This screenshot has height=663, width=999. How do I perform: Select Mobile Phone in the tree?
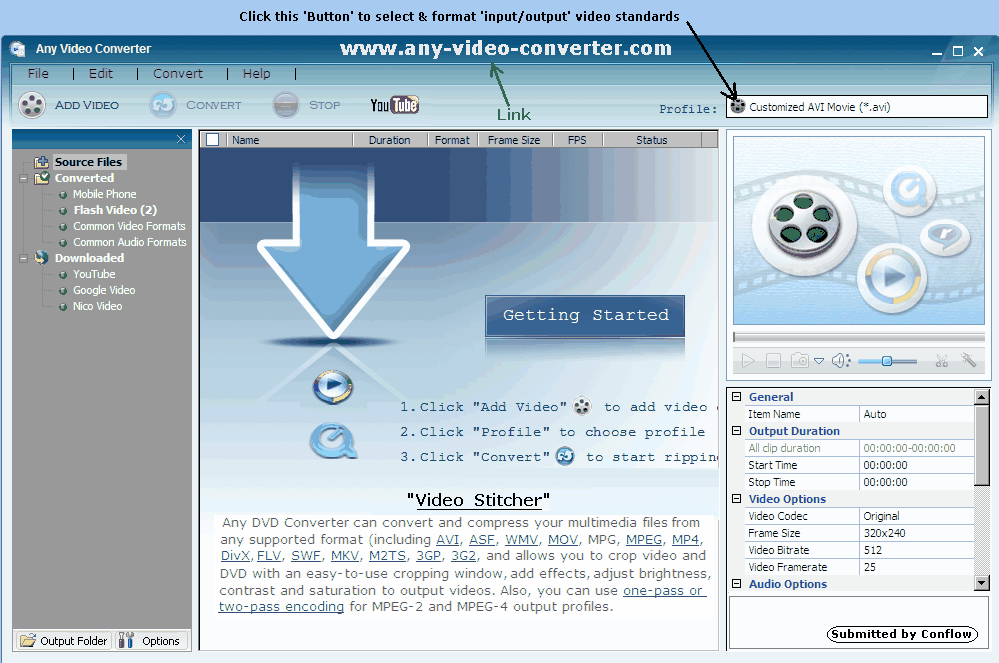pos(104,194)
